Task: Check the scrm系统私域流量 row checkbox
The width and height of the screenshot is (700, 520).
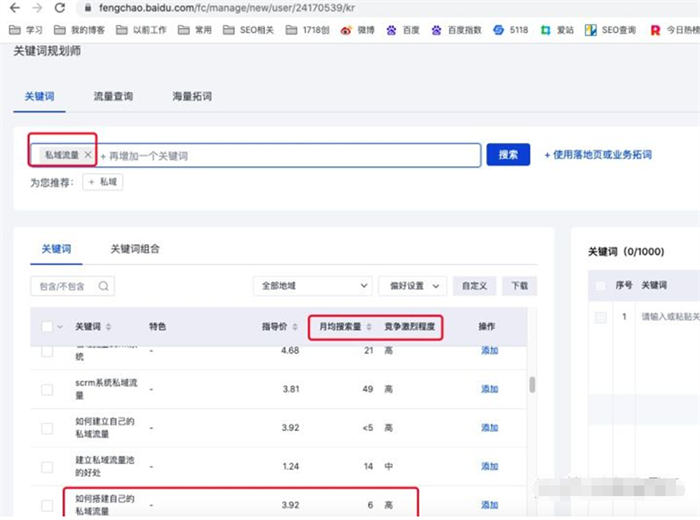Action: [47, 389]
